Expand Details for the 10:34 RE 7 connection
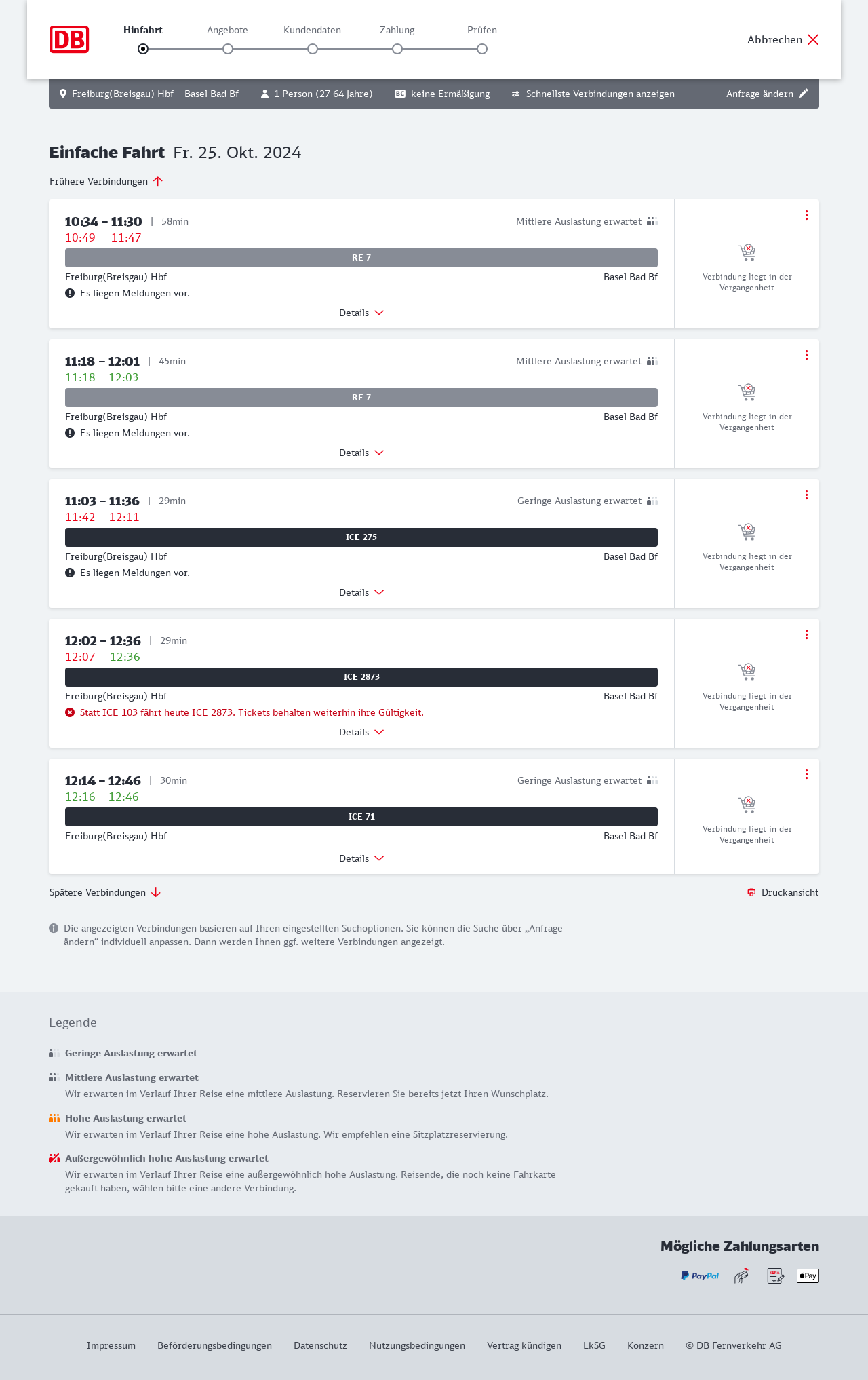The image size is (868, 1380). point(361,313)
